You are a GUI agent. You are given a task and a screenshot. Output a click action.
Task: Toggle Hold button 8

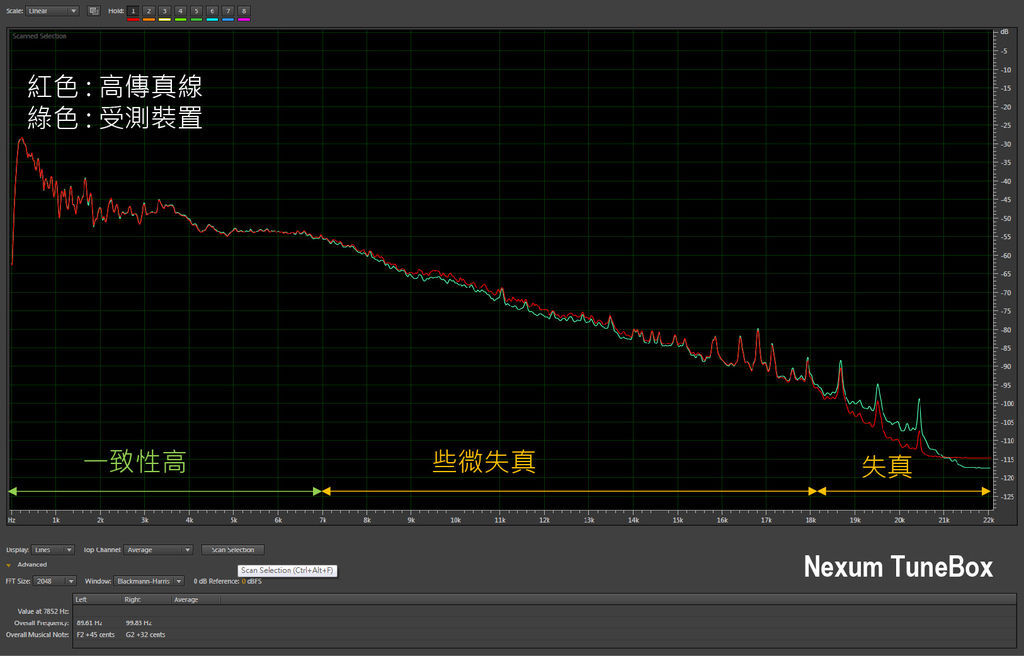pyautogui.click(x=244, y=11)
